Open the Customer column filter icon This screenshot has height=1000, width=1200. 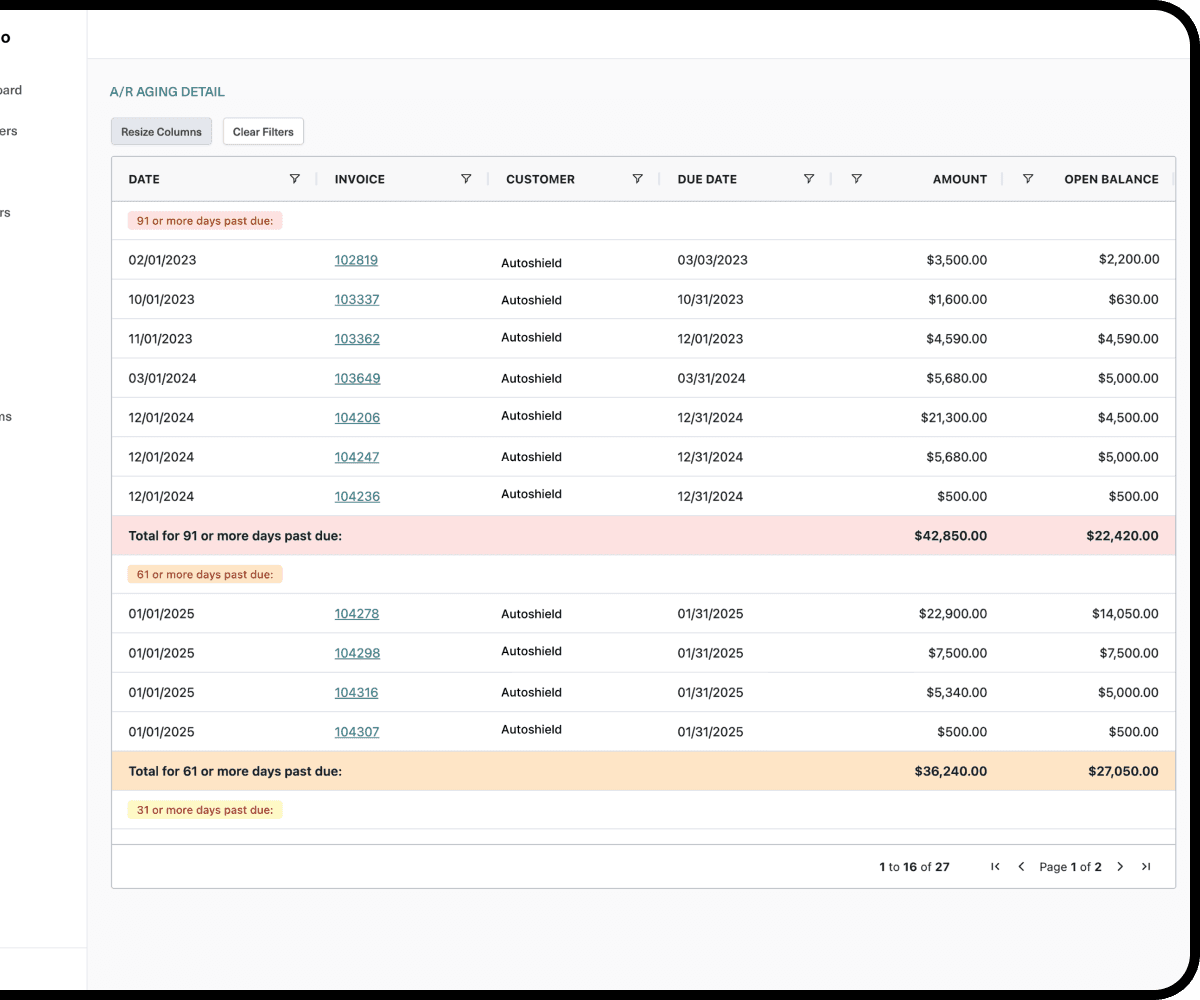[637, 179]
